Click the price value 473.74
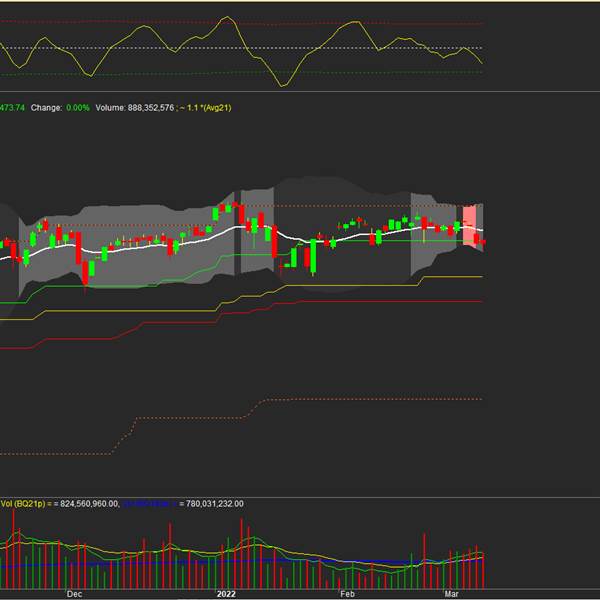The width and height of the screenshot is (600, 600). [12, 108]
